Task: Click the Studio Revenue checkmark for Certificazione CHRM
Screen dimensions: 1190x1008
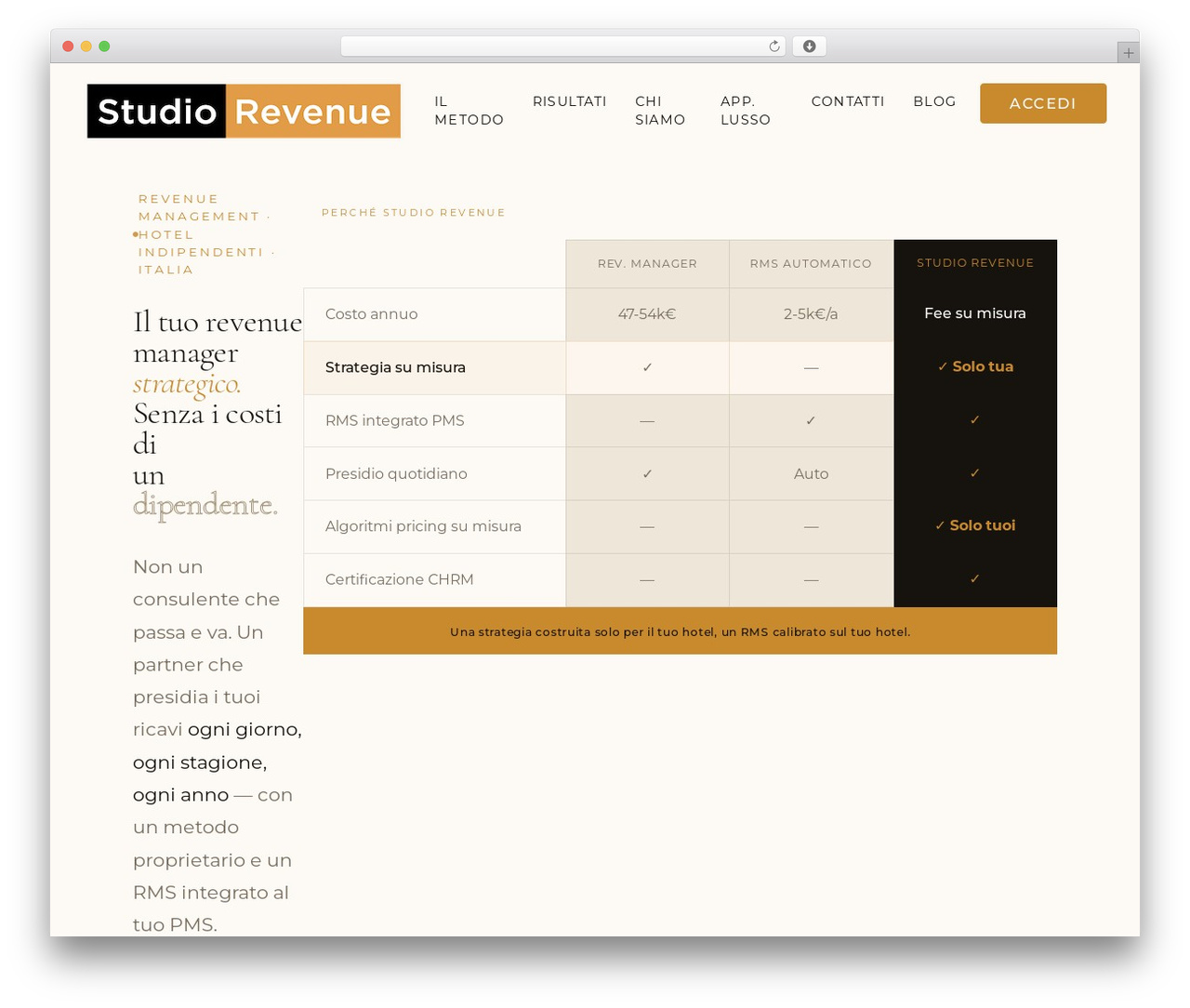Action: click(x=975, y=578)
